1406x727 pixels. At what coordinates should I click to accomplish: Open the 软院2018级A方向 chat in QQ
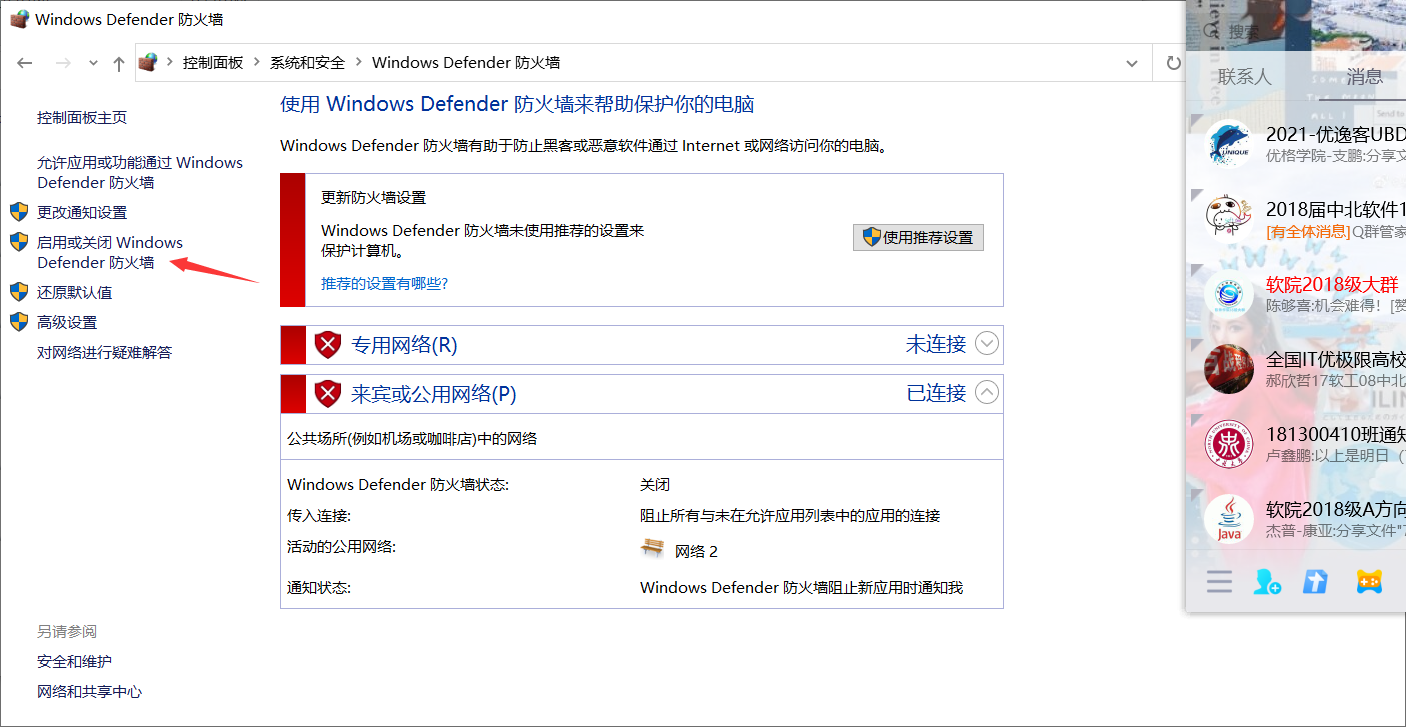pyautogui.click(x=1297, y=519)
